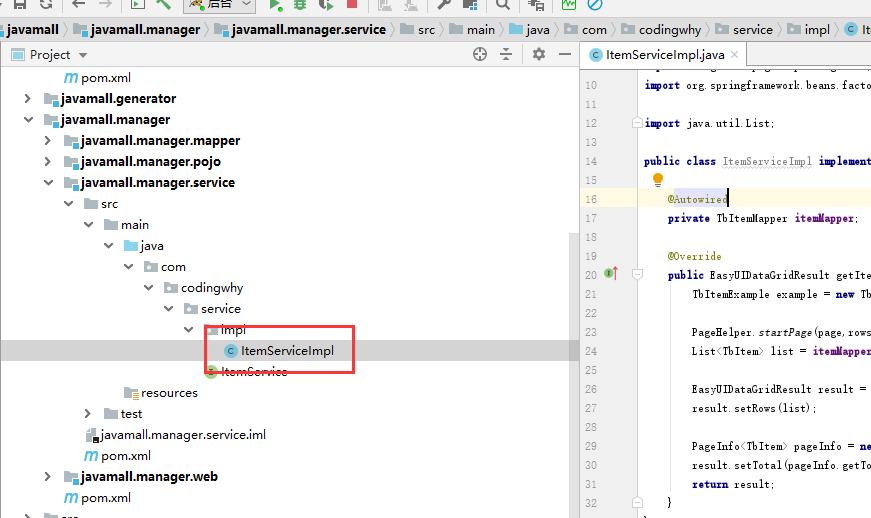Click the Search magnifier icon in toolbar
The height and width of the screenshot is (518, 871).
point(502,5)
